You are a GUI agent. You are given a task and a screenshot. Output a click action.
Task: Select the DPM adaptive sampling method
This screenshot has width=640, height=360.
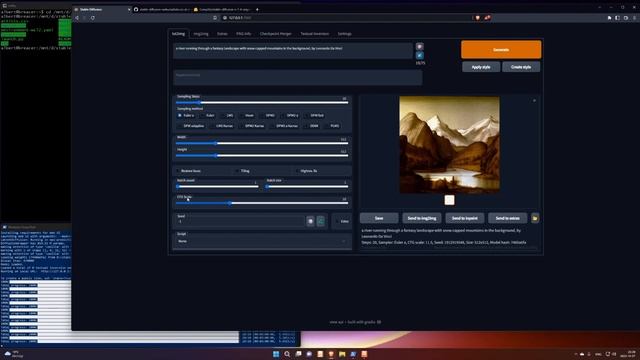[191, 126]
